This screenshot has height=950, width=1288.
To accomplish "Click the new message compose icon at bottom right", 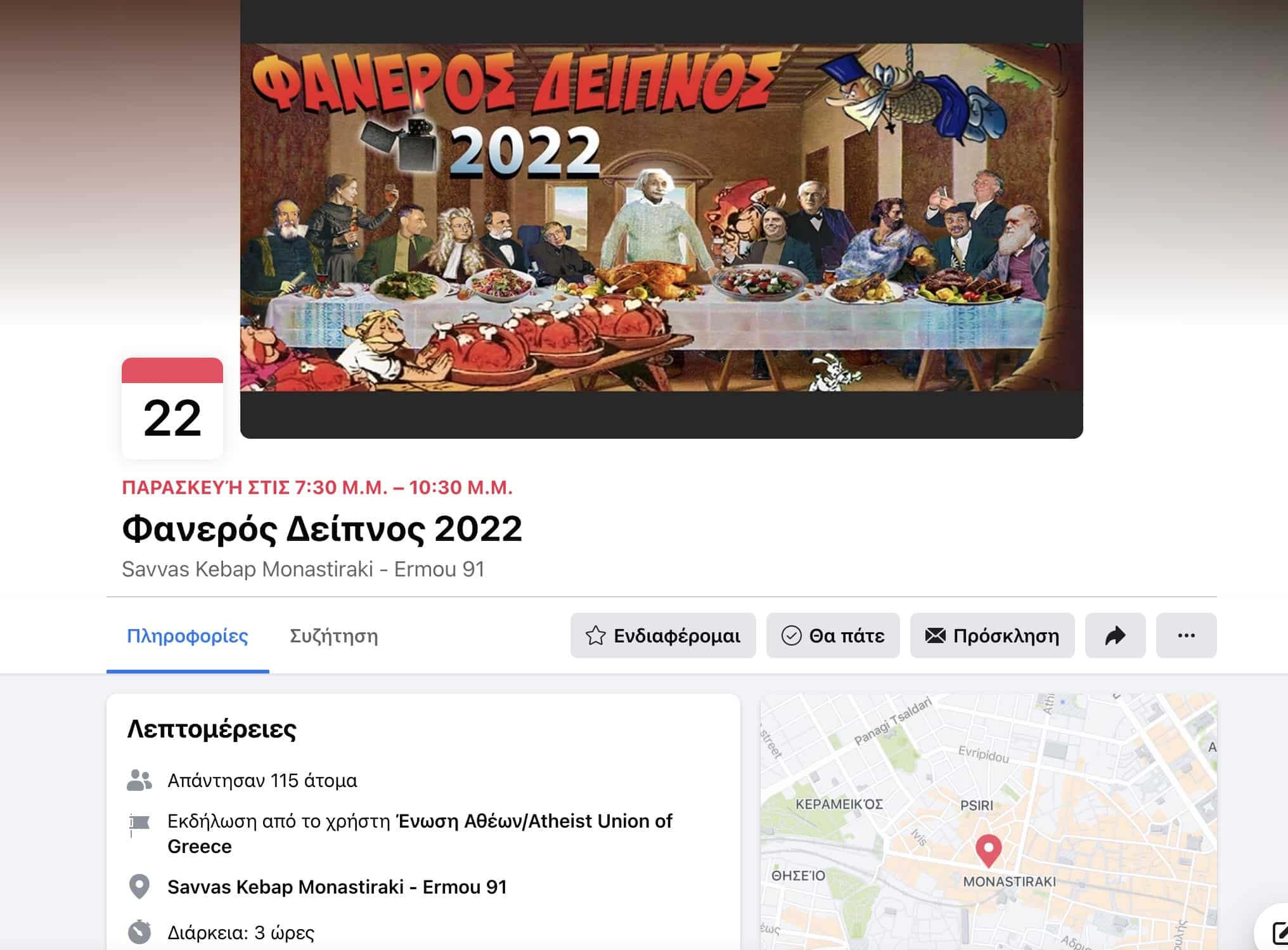I will click(1279, 934).
